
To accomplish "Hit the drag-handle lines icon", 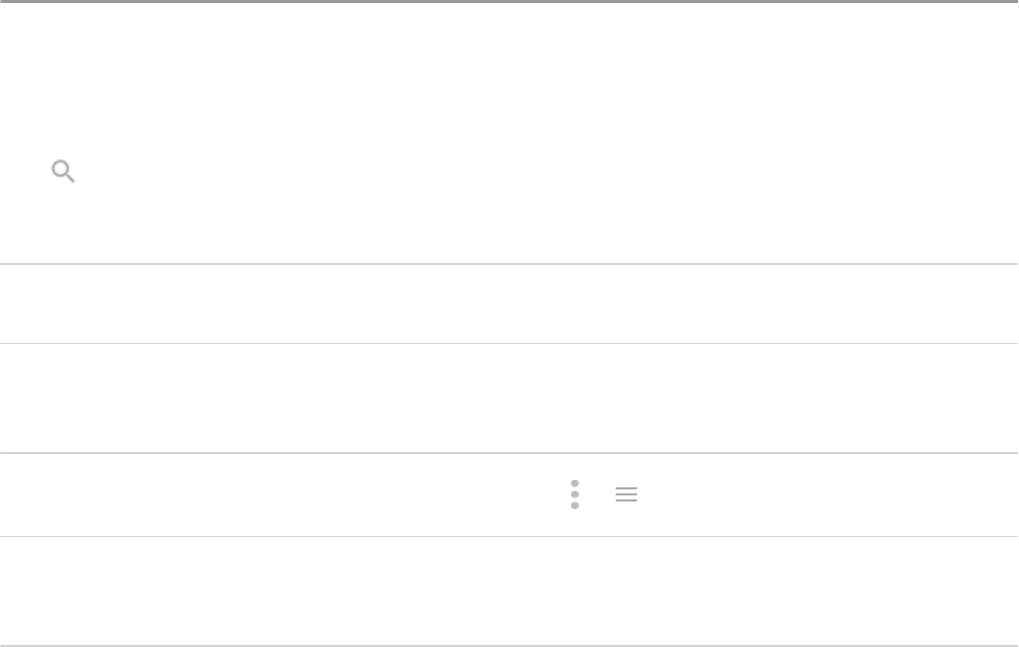I will (x=626, y=494).
